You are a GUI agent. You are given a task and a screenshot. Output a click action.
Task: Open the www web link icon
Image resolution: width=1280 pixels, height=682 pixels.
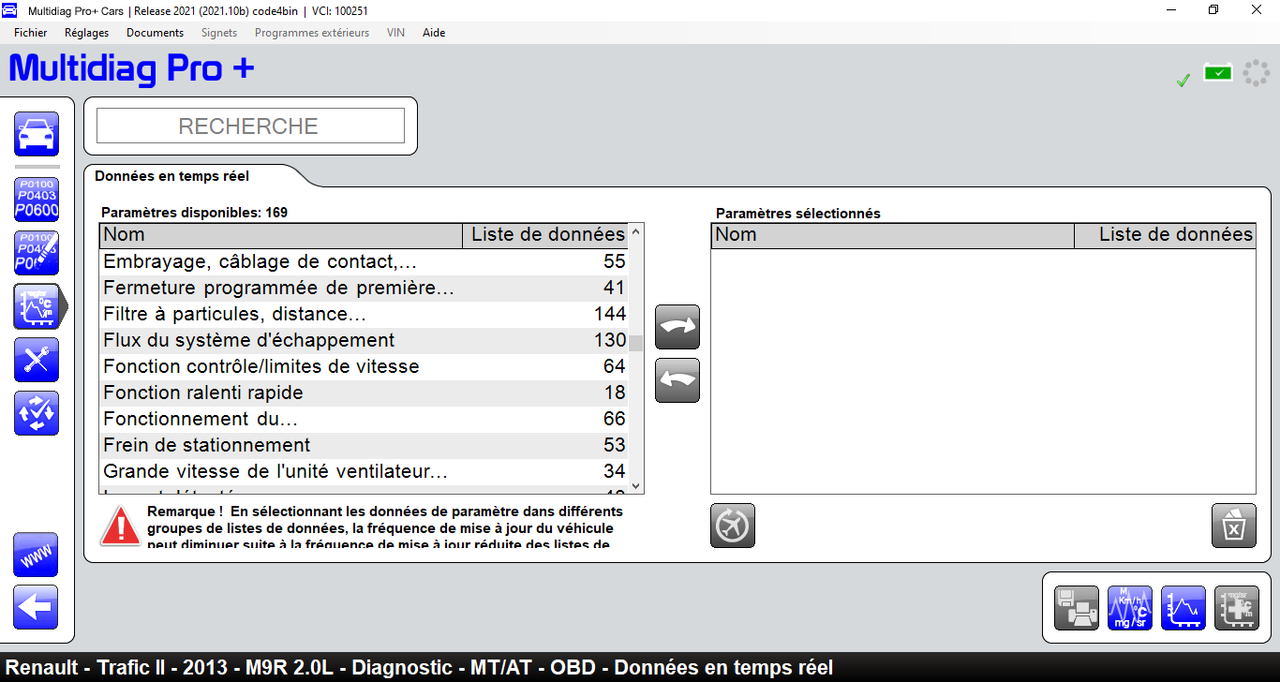pos(36,555)
